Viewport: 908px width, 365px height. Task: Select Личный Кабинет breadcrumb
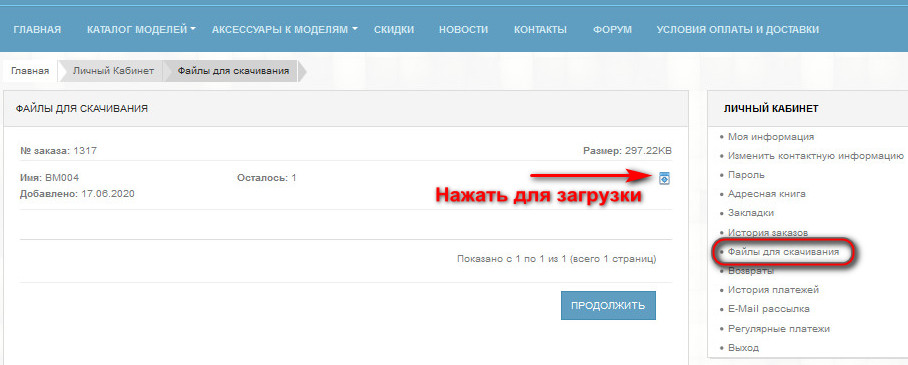pos(113,71)
